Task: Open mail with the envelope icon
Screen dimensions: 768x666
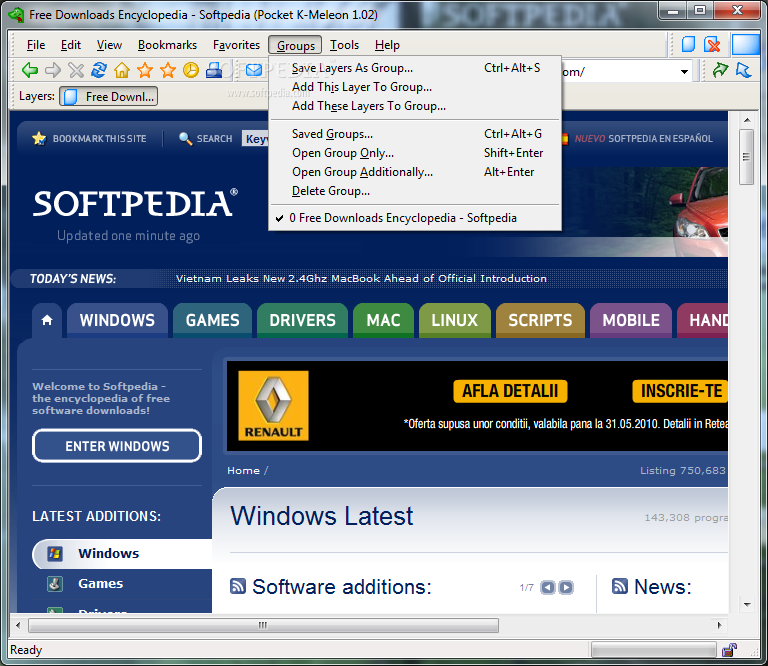Action: coord(254,71)
